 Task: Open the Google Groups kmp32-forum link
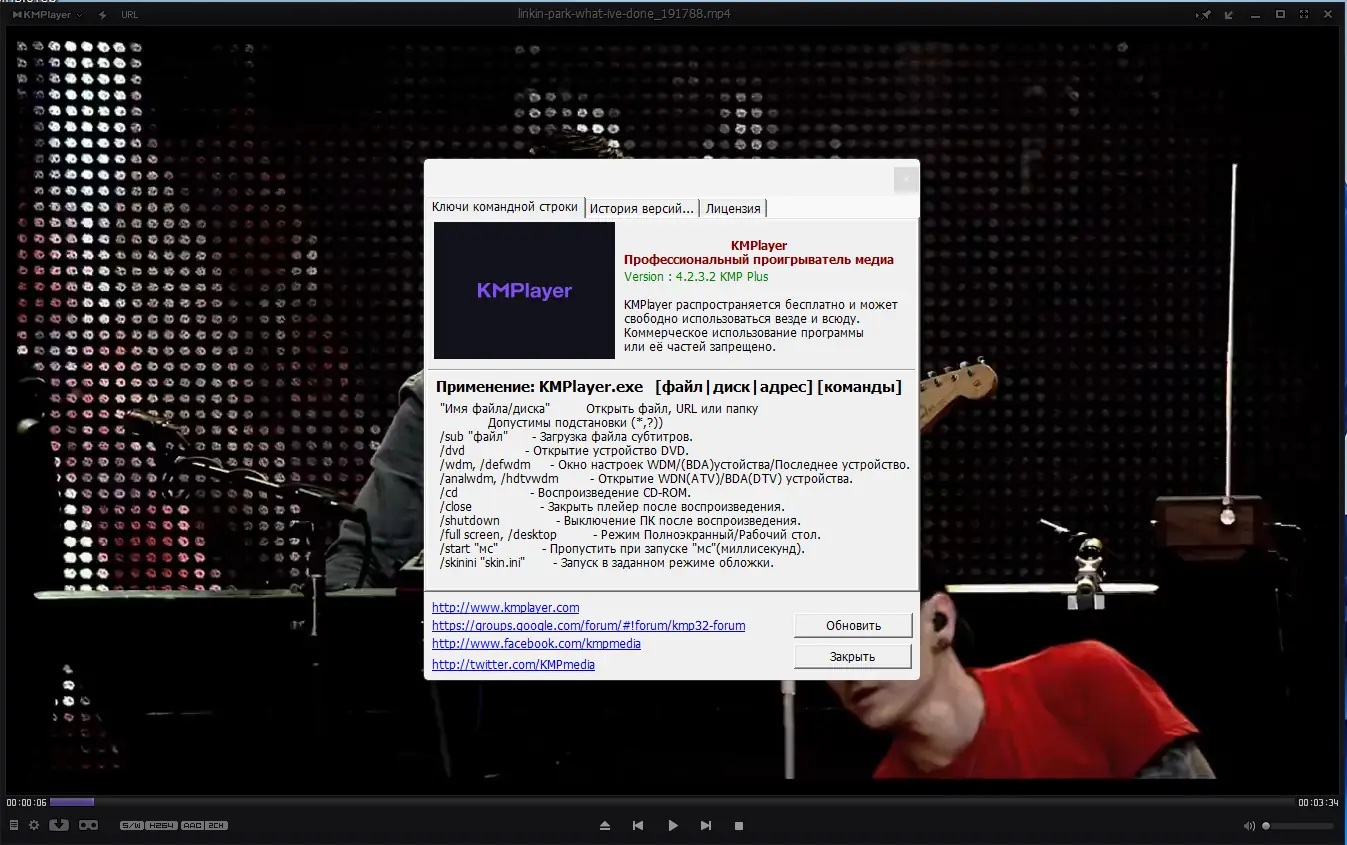point(588,625)
